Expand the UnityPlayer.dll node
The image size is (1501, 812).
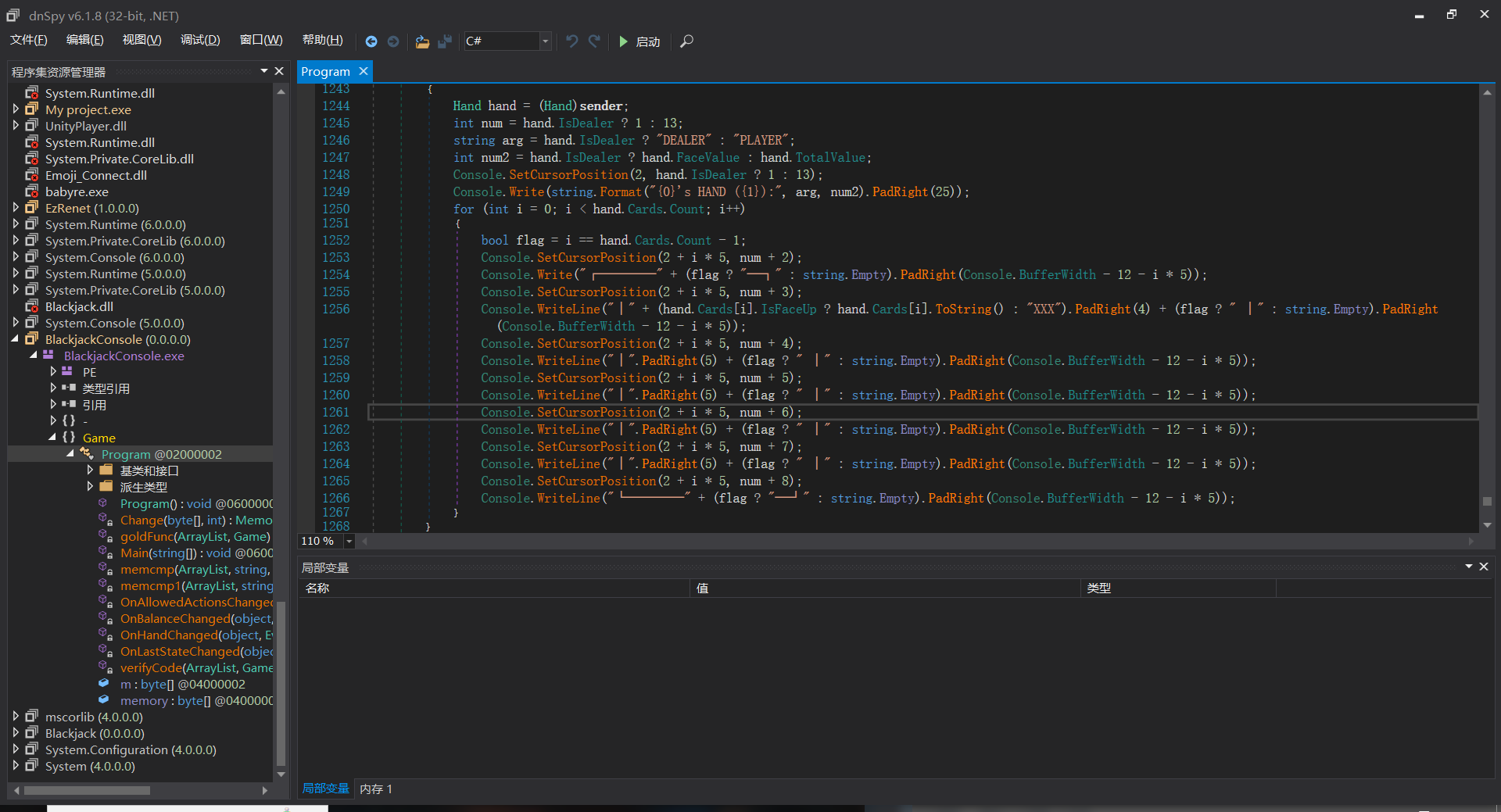pos(16,126)
